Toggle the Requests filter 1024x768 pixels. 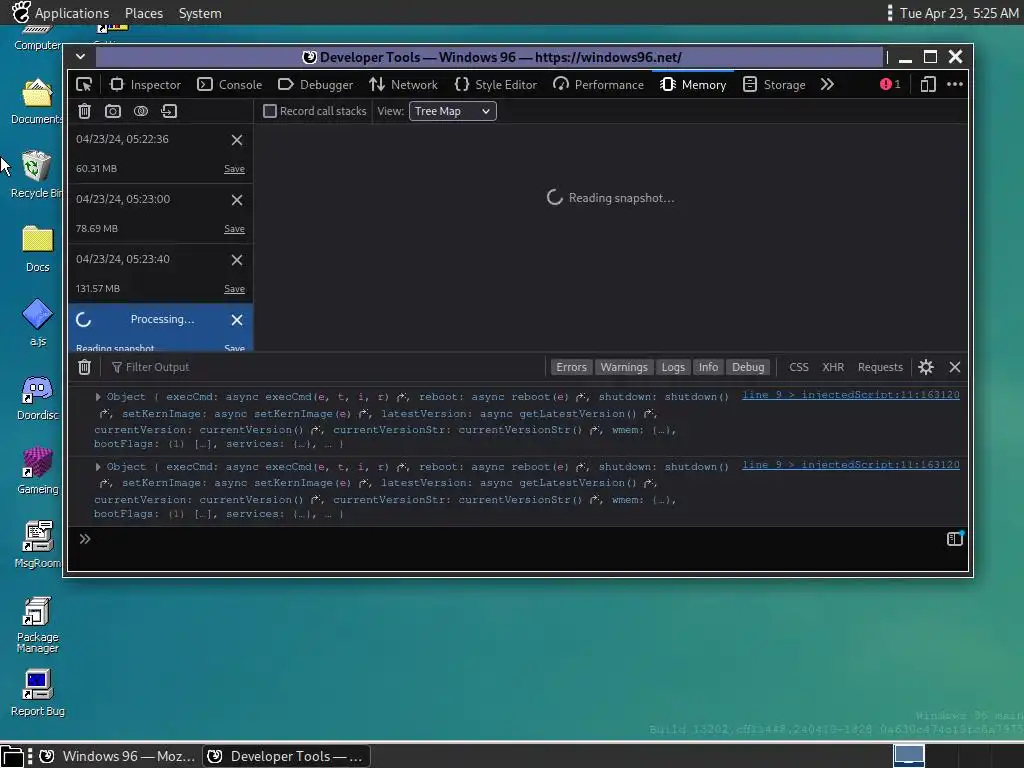880,367
